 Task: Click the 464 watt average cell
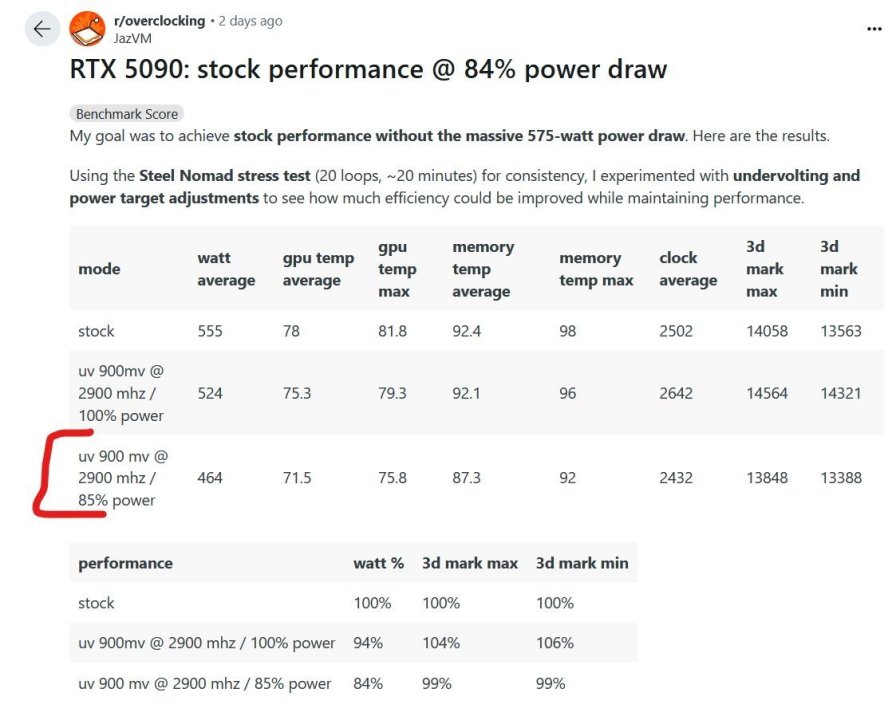[211, 478]
